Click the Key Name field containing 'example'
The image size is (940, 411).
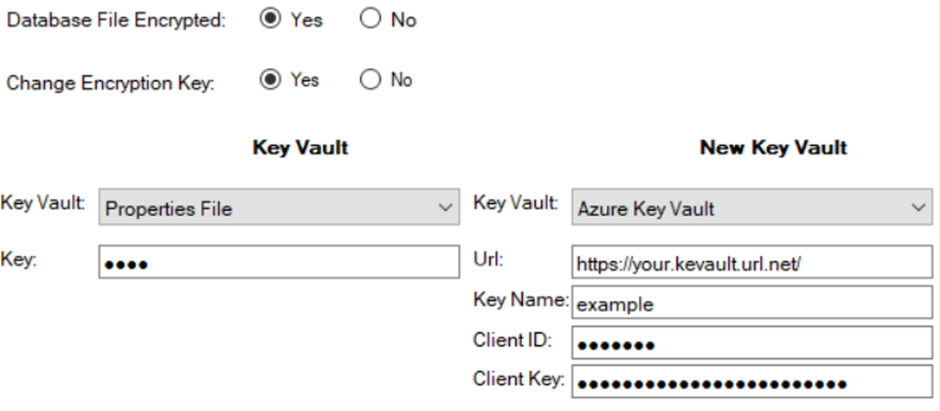751,303
